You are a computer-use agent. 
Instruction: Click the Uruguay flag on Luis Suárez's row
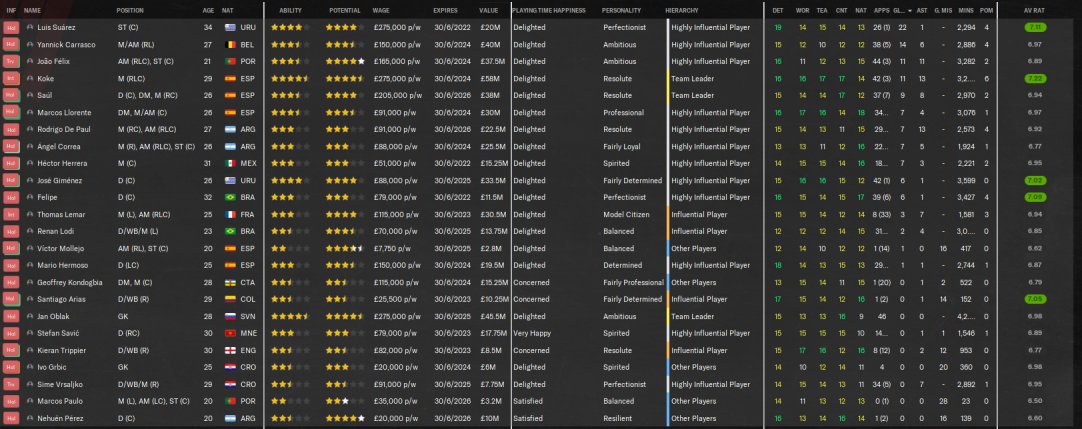[x=230, y=28]
